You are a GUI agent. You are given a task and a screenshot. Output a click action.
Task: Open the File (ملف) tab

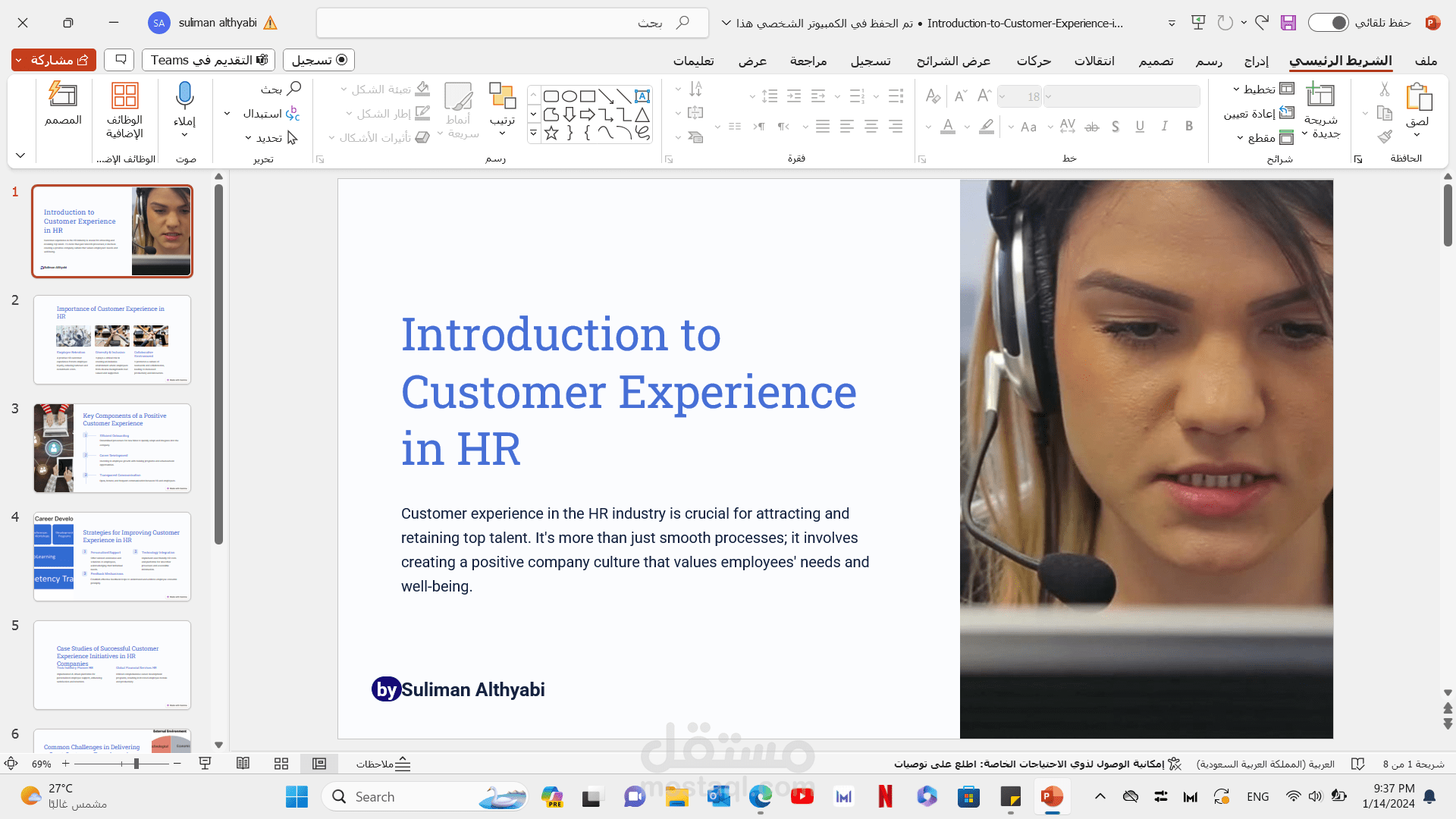pyautogui.click(x=1426, y=61)
